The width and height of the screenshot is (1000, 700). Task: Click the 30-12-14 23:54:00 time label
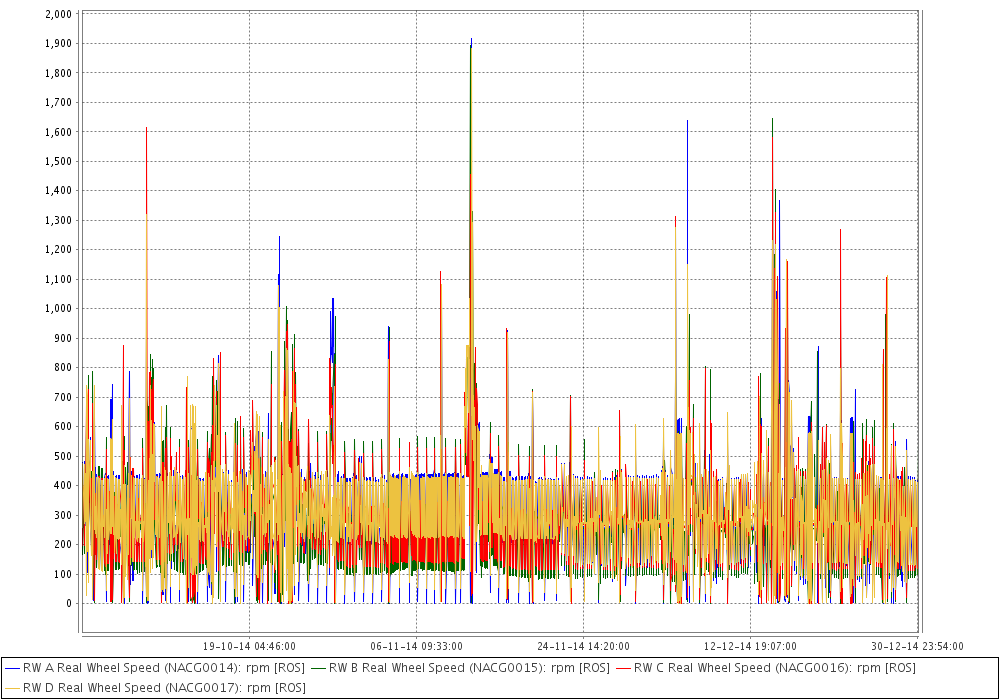(x=917, y=646)
